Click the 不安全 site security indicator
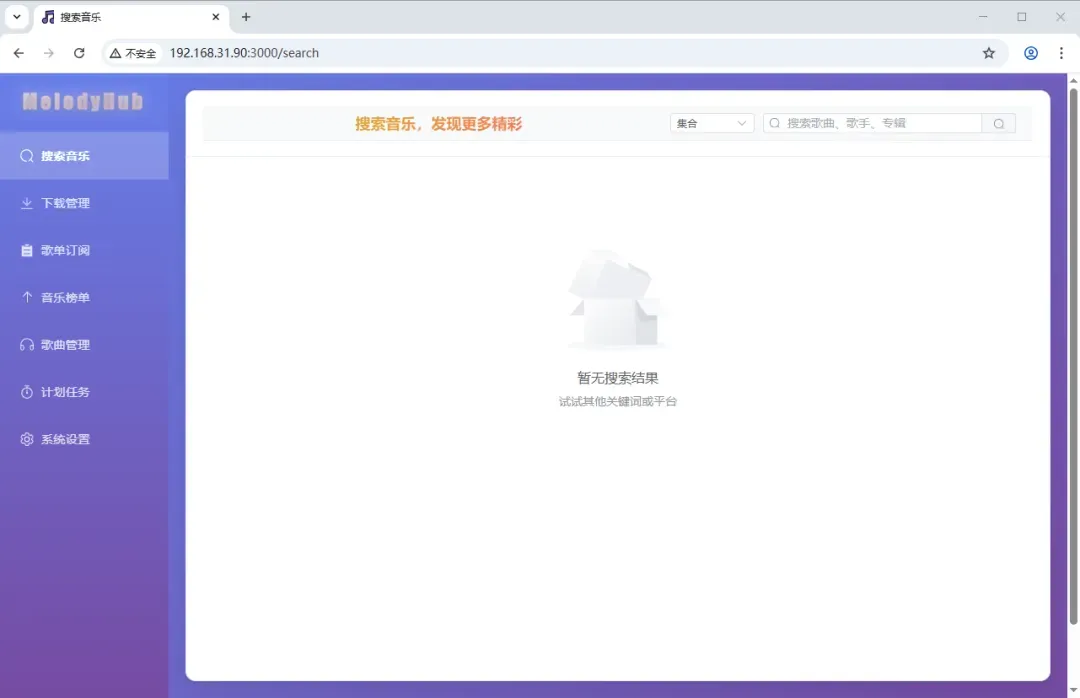Viewport: 1080px width, 698px height. (x=133, y=53)
